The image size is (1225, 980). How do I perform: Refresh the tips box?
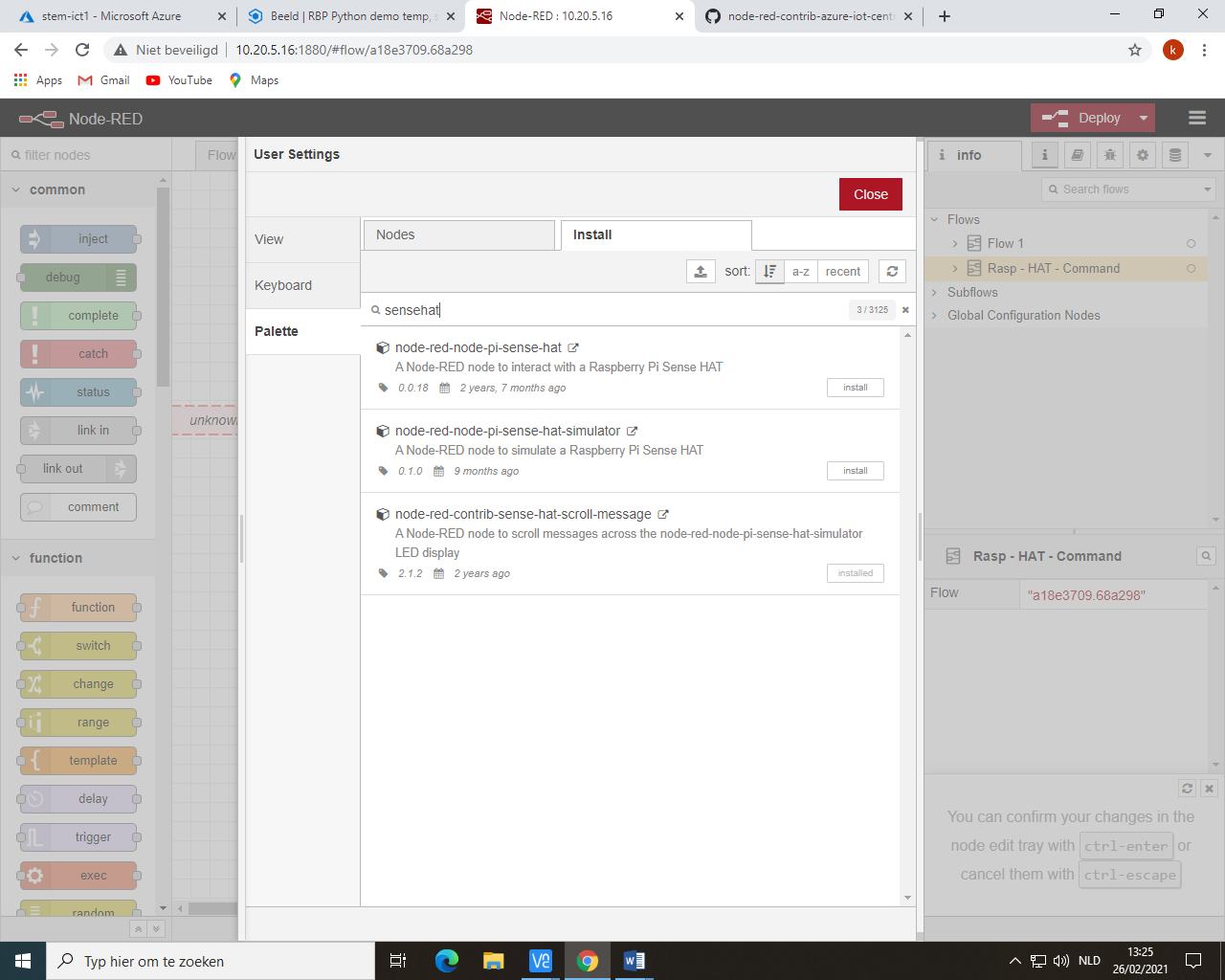click(x=1188, y=789)
